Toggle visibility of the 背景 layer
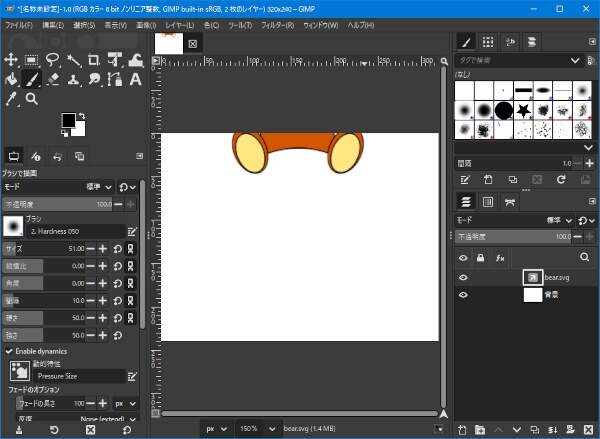Screen dimensions: 600x439 (x=463, y=295)
